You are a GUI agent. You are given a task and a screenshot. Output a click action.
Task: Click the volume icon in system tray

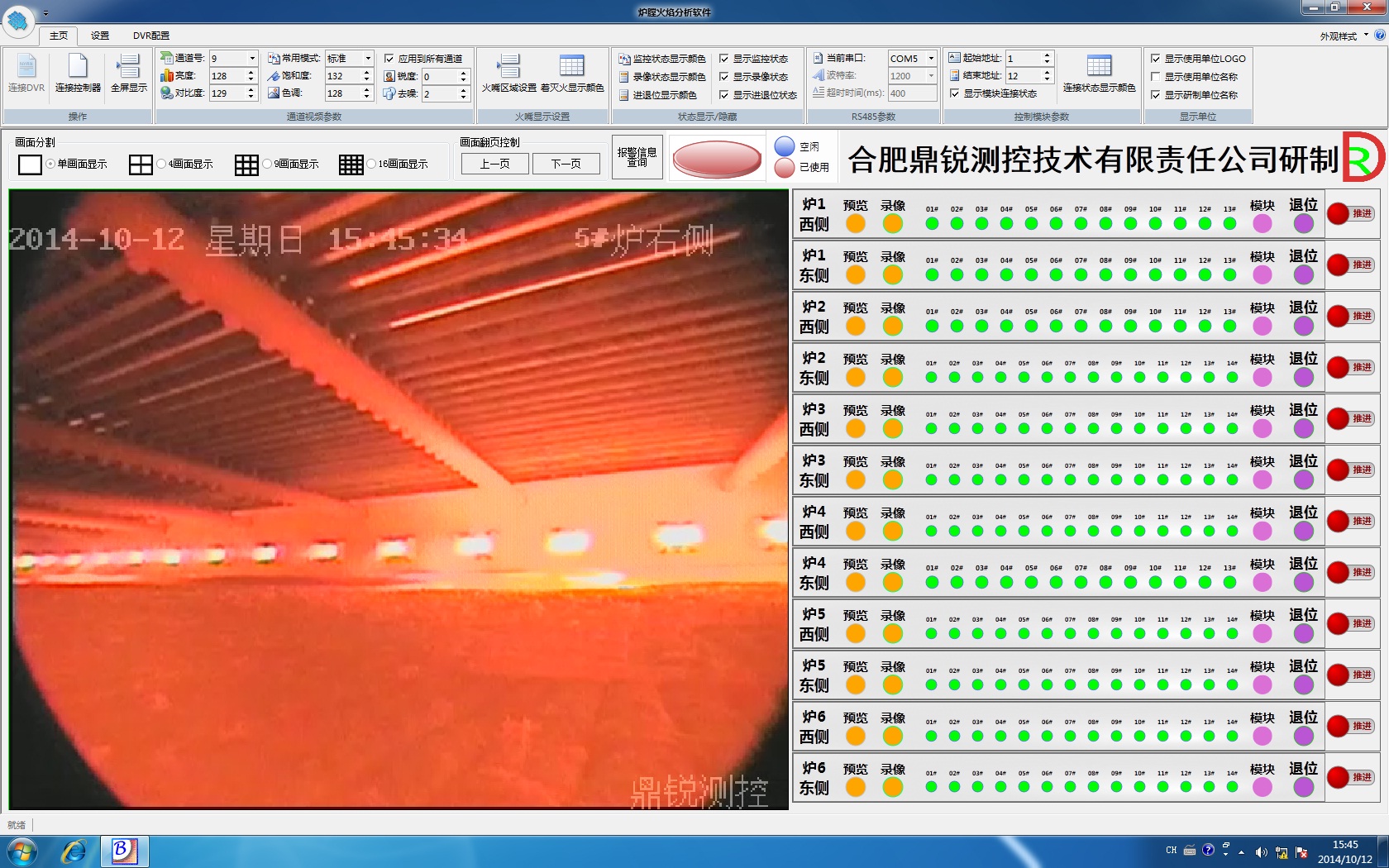(x=1260, y=851)
